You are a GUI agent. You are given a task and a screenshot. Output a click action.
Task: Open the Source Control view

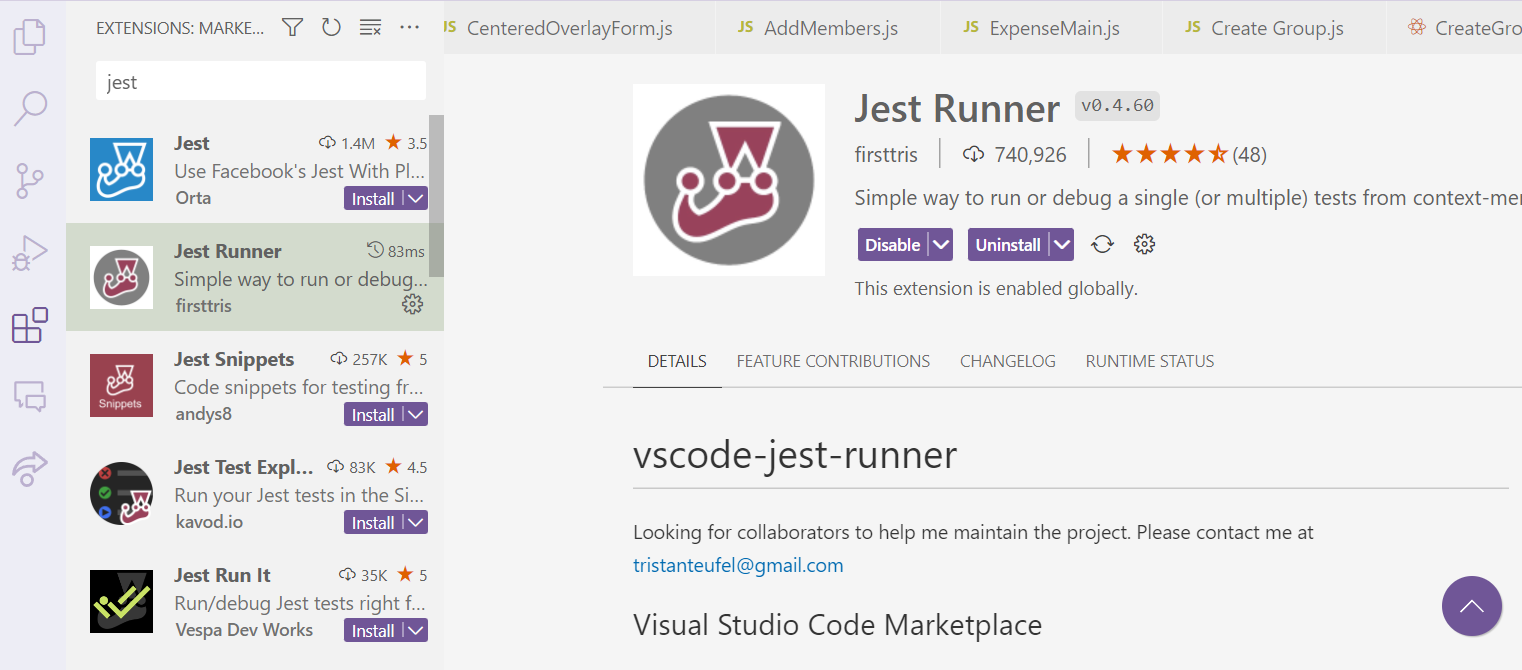(x=30, y=181)
